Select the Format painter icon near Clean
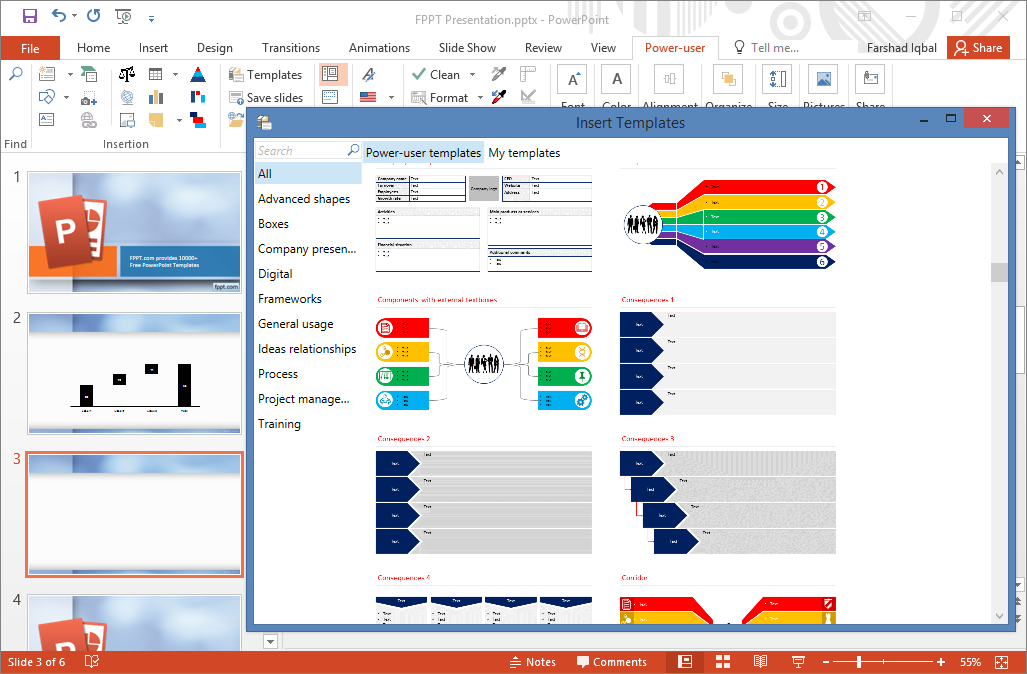This screenshot has width=1027, height=674. click(497, 74)
